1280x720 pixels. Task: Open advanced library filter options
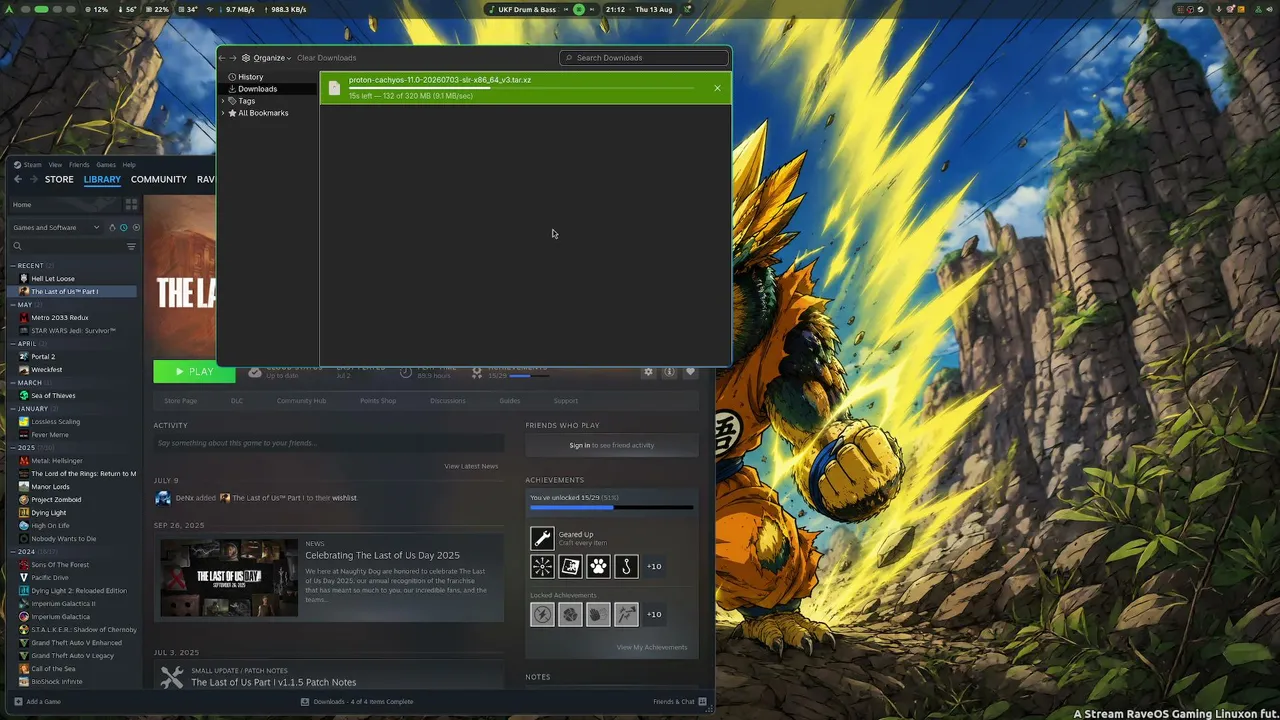click(131, 246)
